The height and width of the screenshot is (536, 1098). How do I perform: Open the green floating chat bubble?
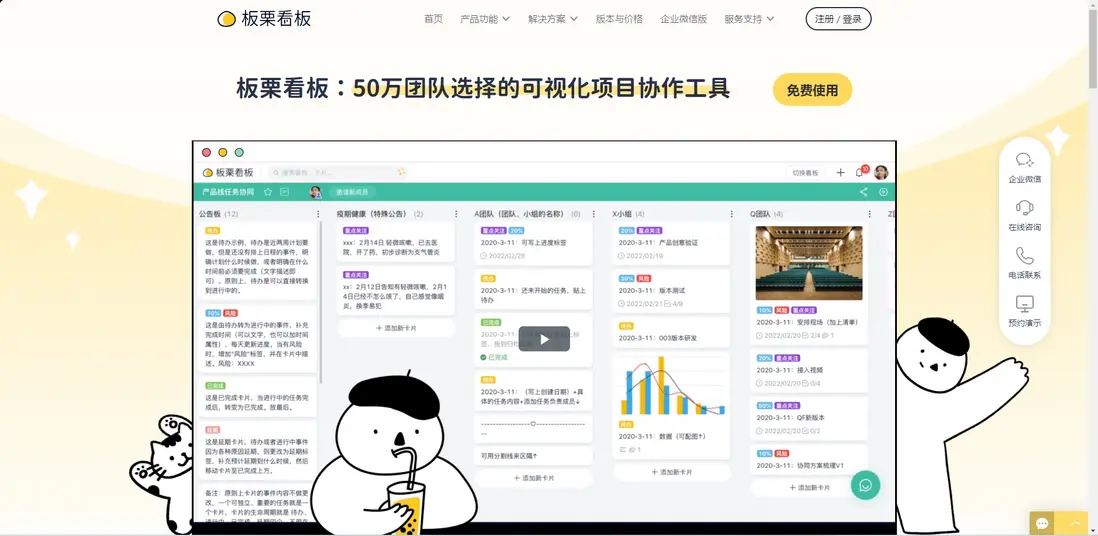[866, 485]
